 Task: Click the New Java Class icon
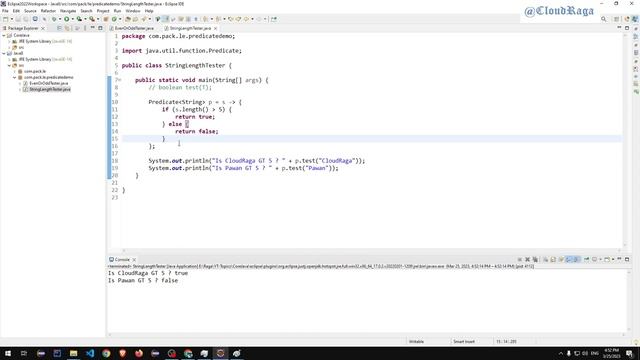click(x=114, y=19)
